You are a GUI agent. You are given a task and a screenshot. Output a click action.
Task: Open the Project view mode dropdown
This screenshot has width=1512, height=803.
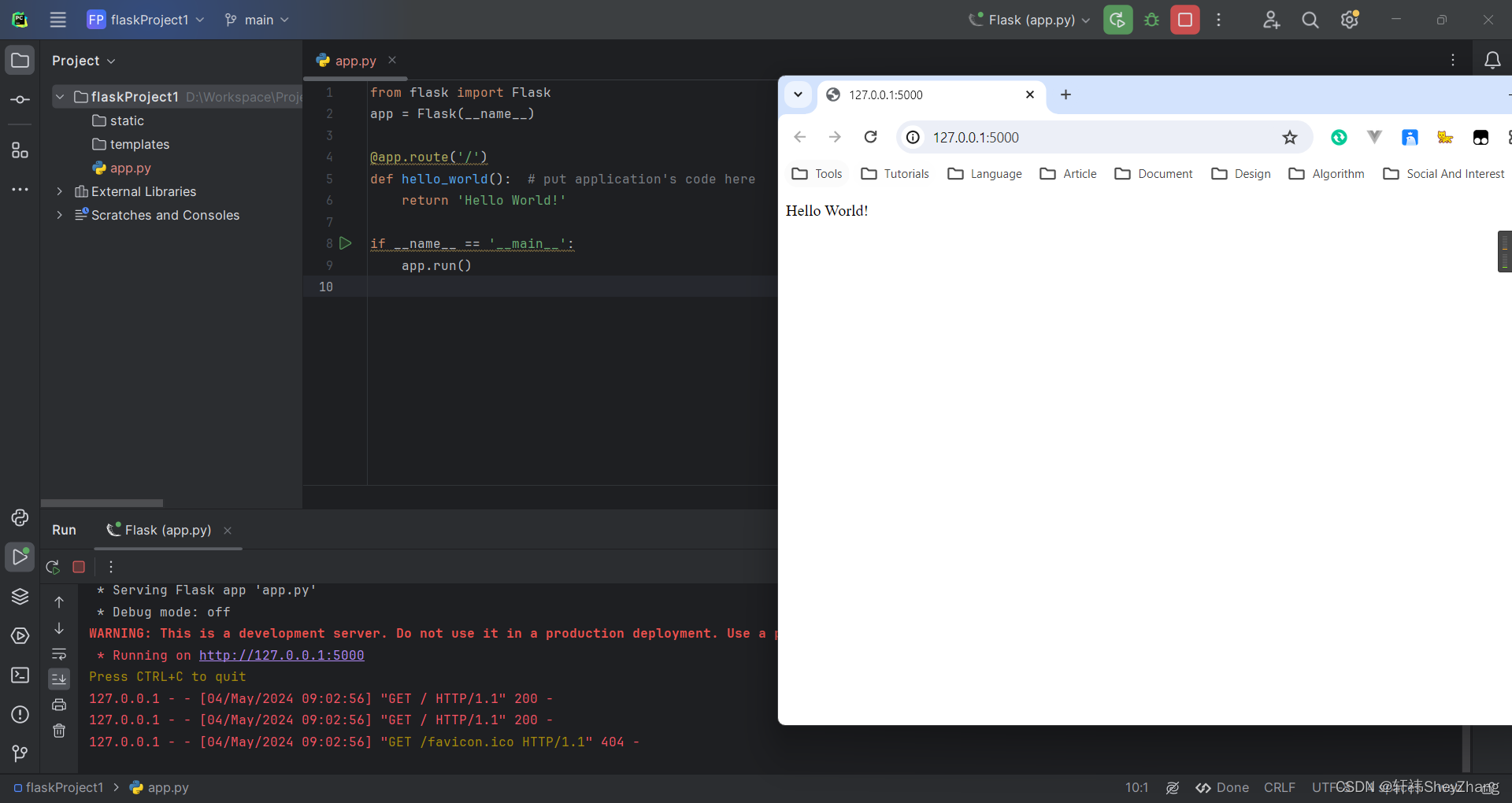83,61
